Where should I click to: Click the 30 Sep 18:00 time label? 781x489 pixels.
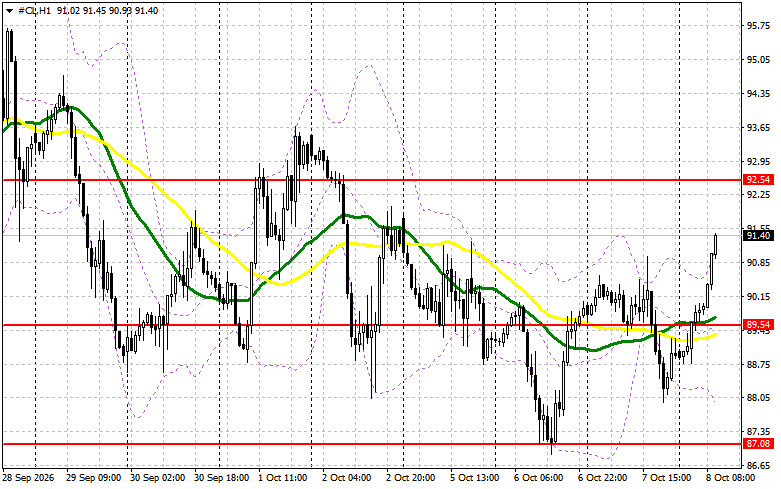point(222,478)
